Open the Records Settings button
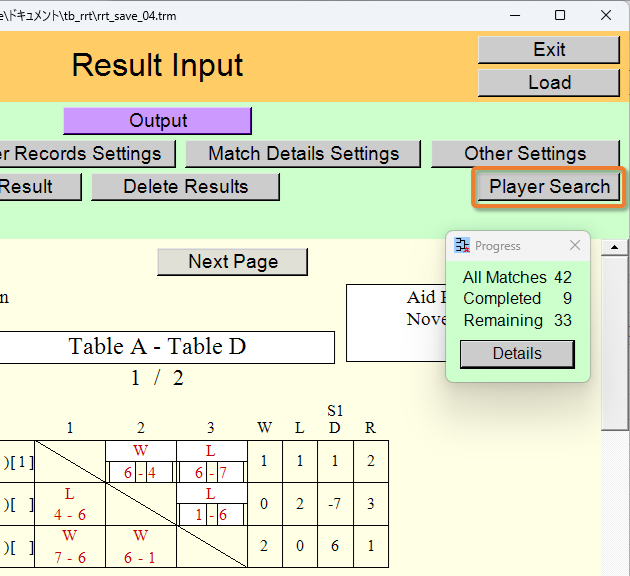 click(x=88, y=154)
